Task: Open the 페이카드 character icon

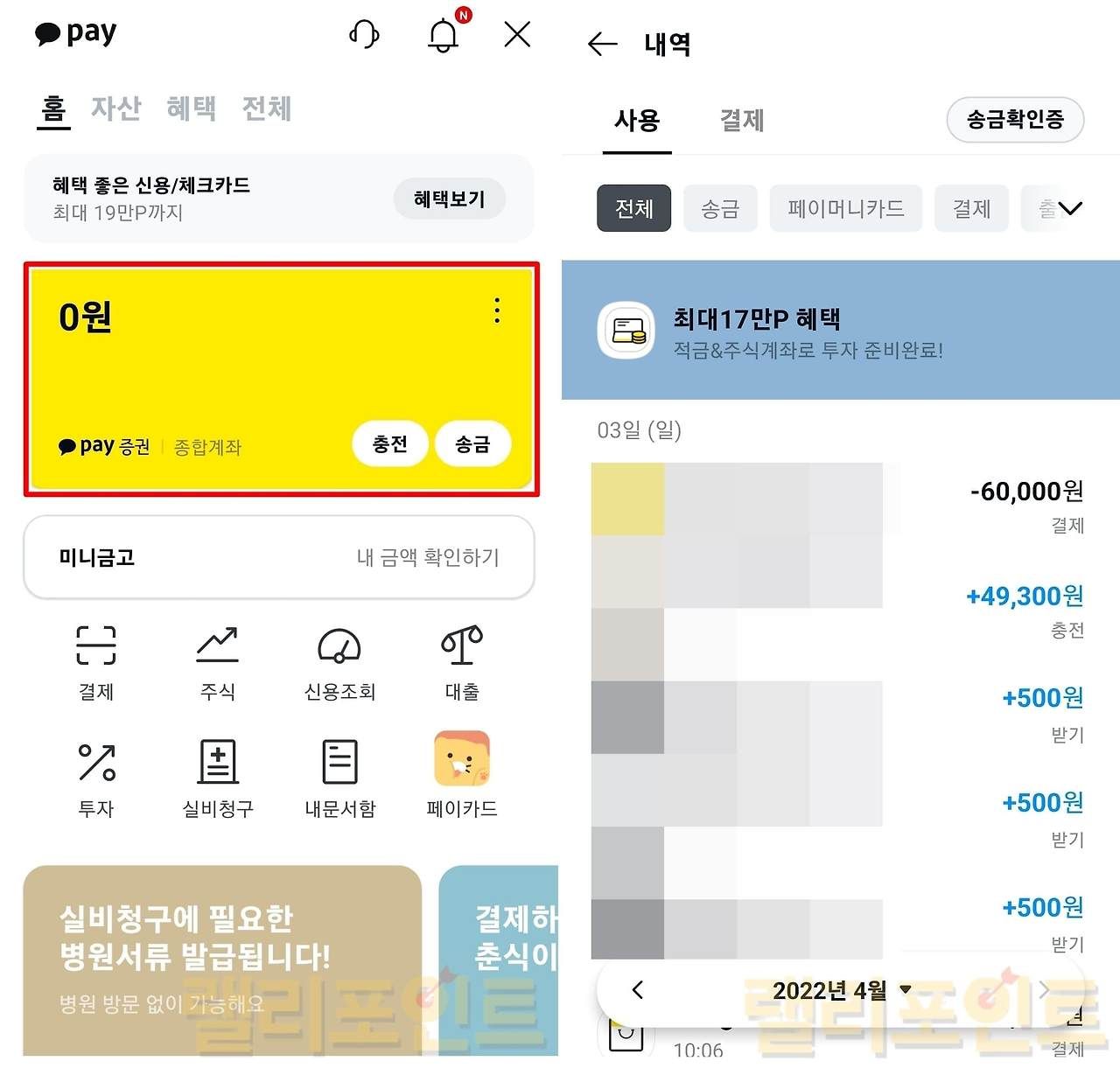Action: point(462,759)
